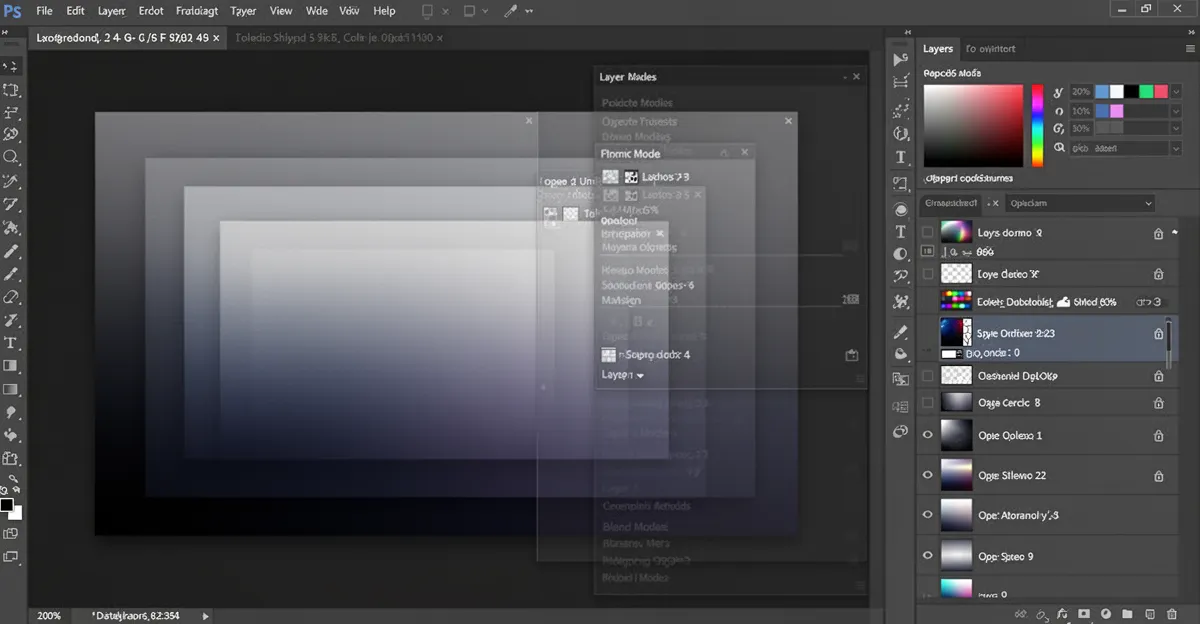The image size is (1200, 624).
Task: Click lock icon on 'Loys dormo' layer
Action: coord(1158,233)
